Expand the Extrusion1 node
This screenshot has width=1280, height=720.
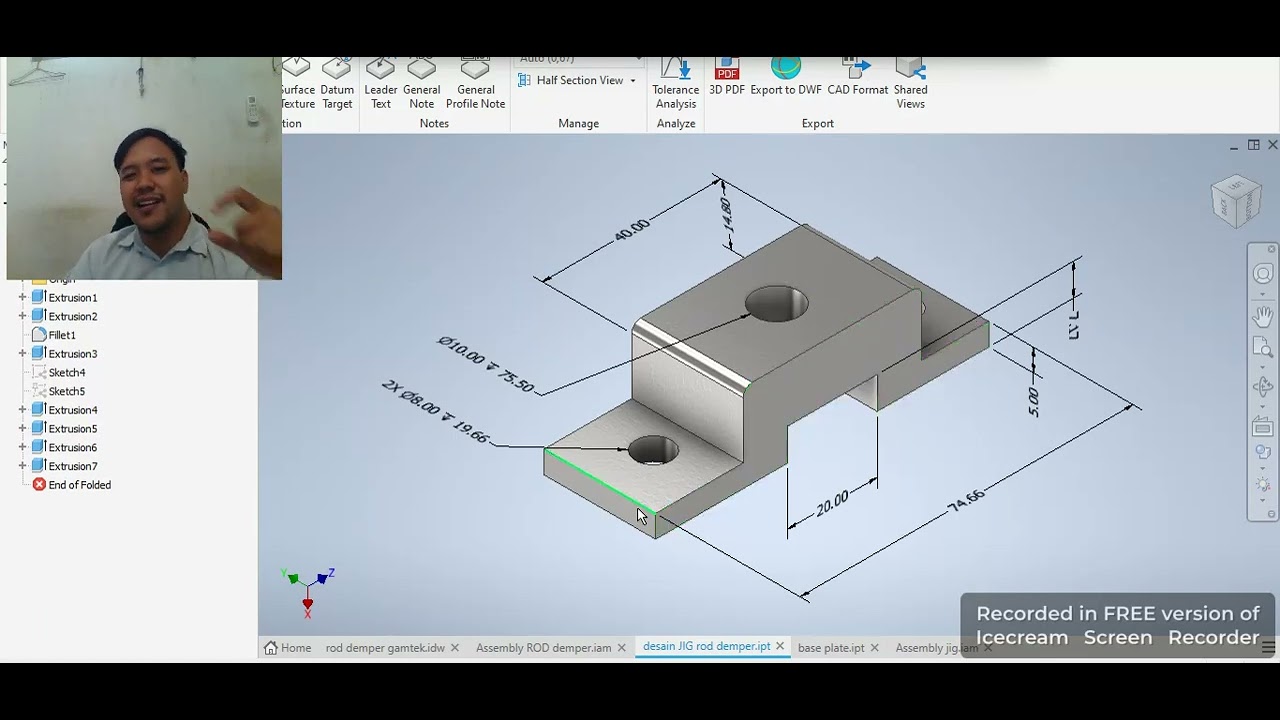coord(22,297)
